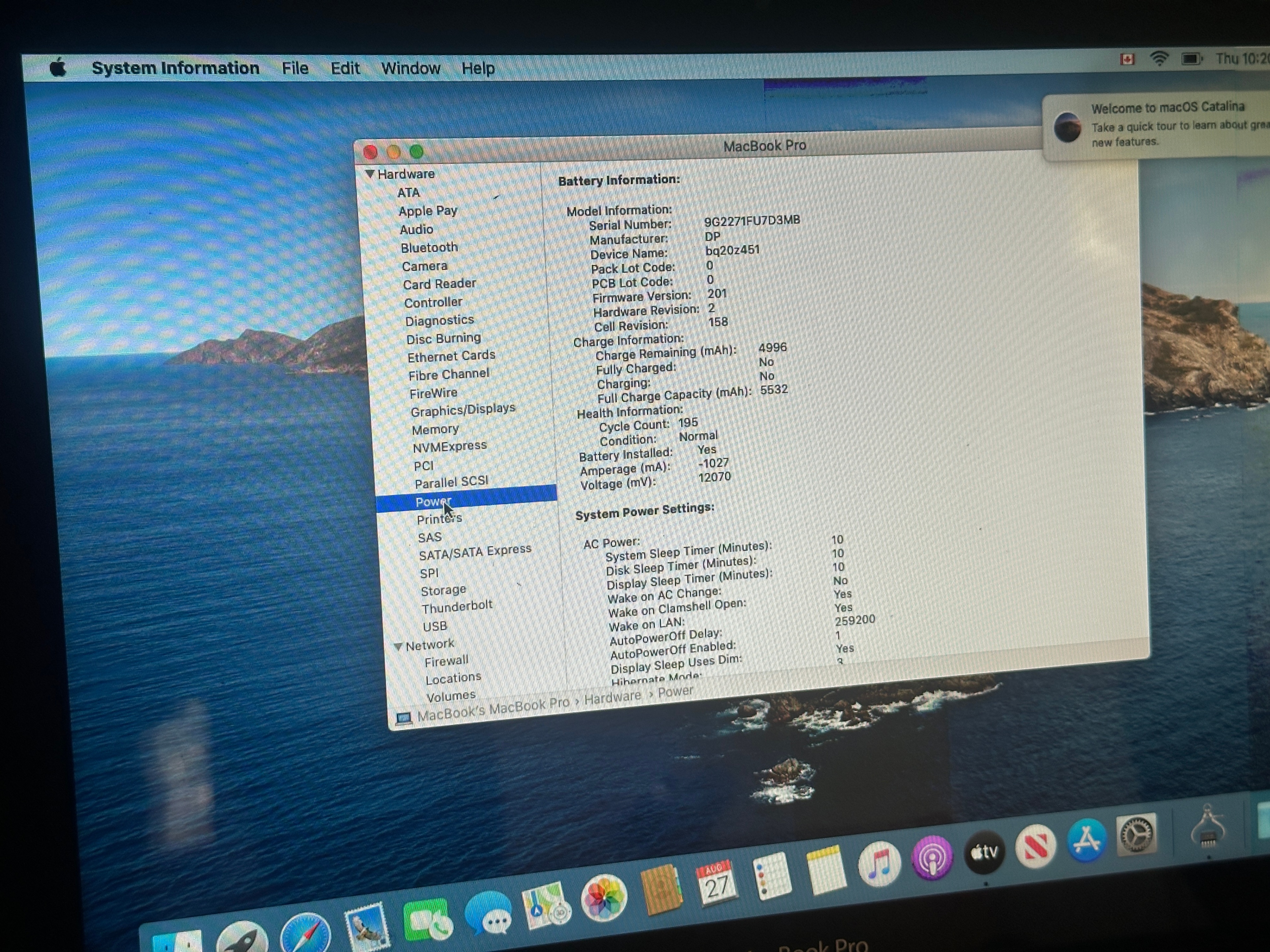1270x952 pixels.
Task: Select Diagnostics in the sidebar
Action: [x=440, y=320]
